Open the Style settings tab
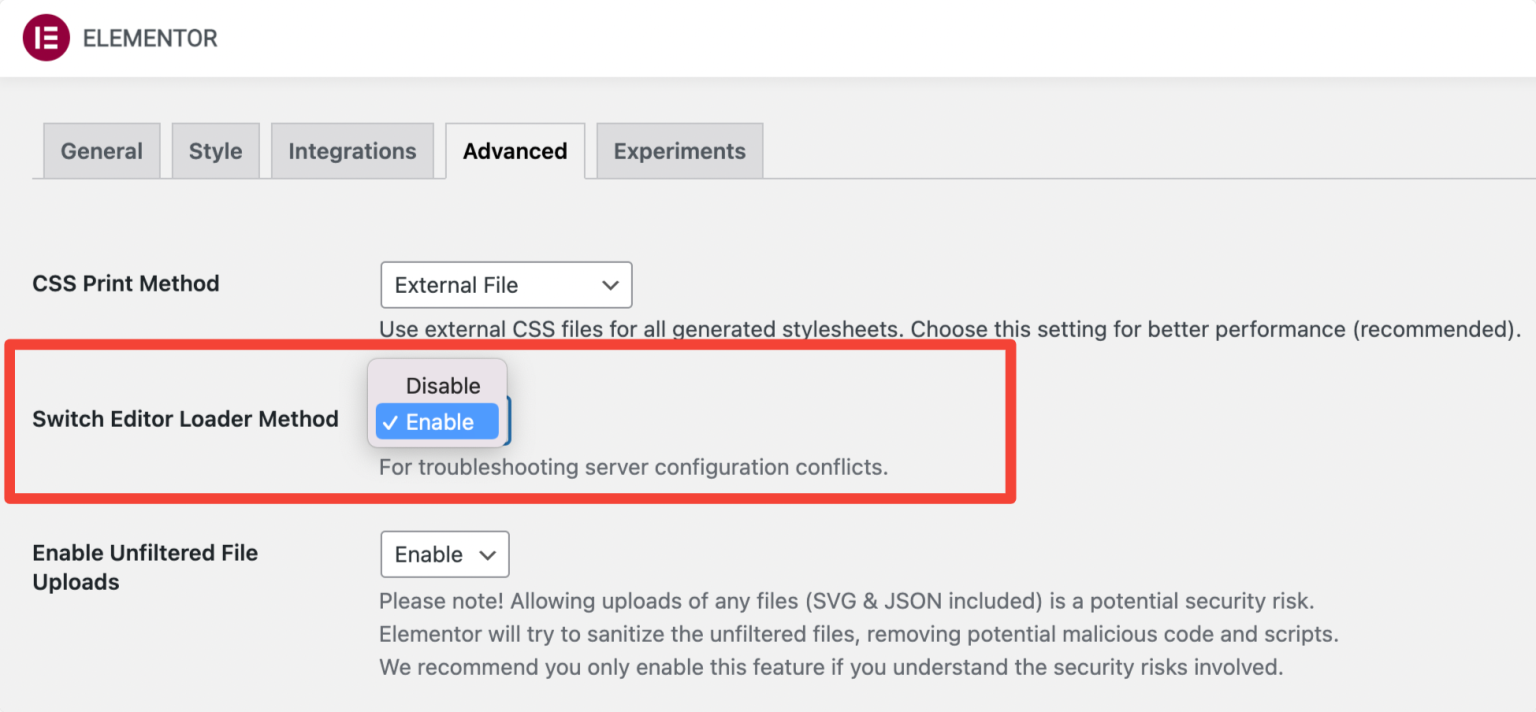This screenshot has height=712, width=1536. [x=215, y=150]
